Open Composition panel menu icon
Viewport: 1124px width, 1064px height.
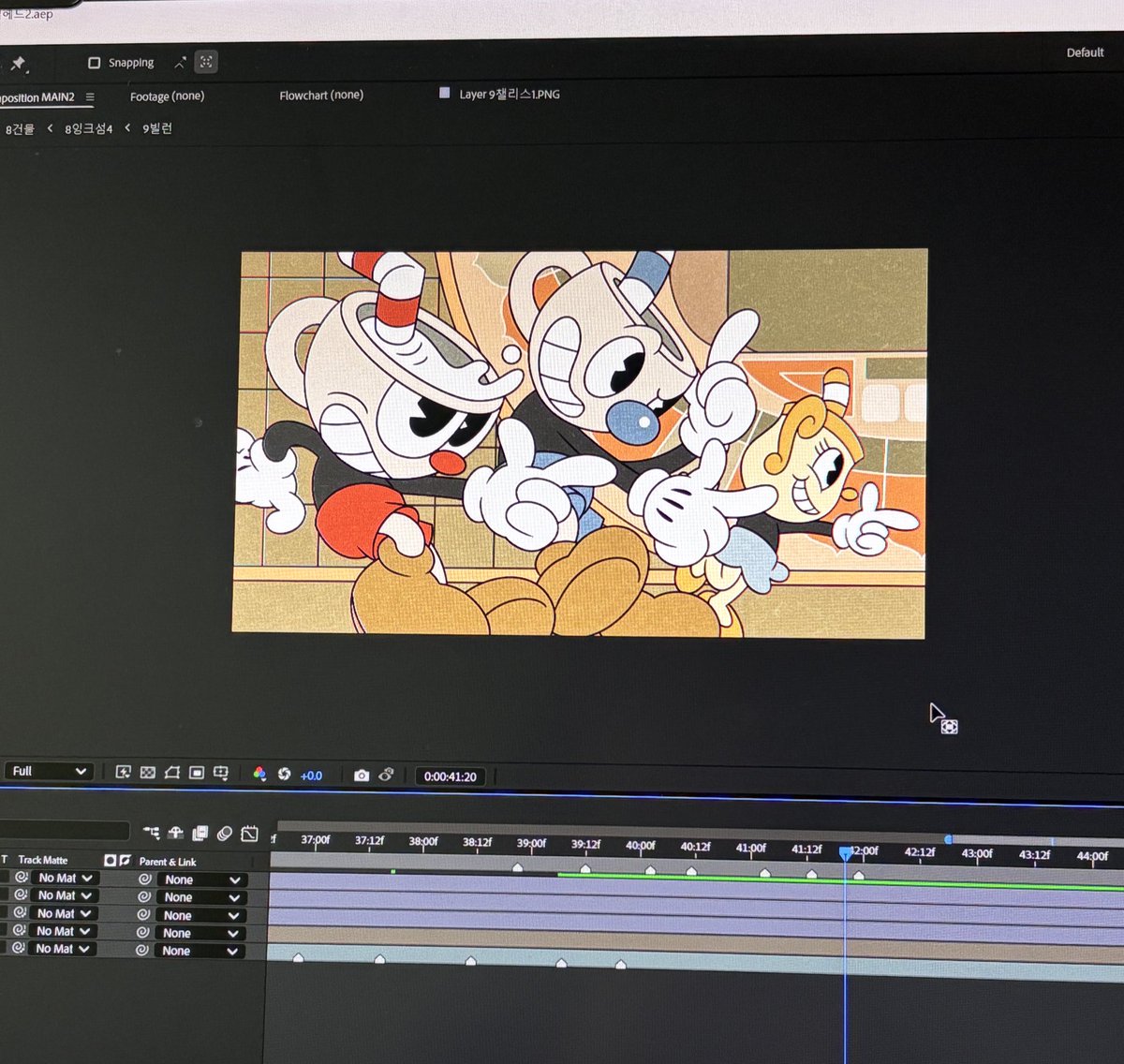point(90,96)
